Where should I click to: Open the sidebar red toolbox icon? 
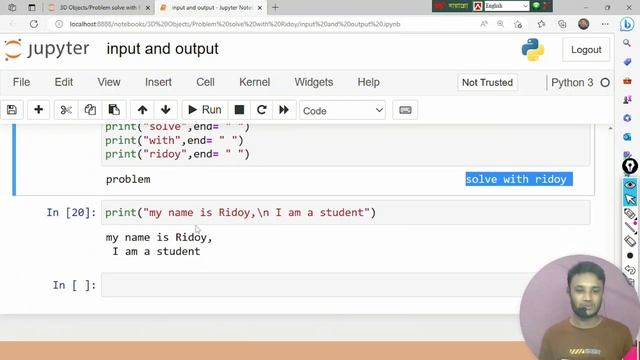coord(627,81)
